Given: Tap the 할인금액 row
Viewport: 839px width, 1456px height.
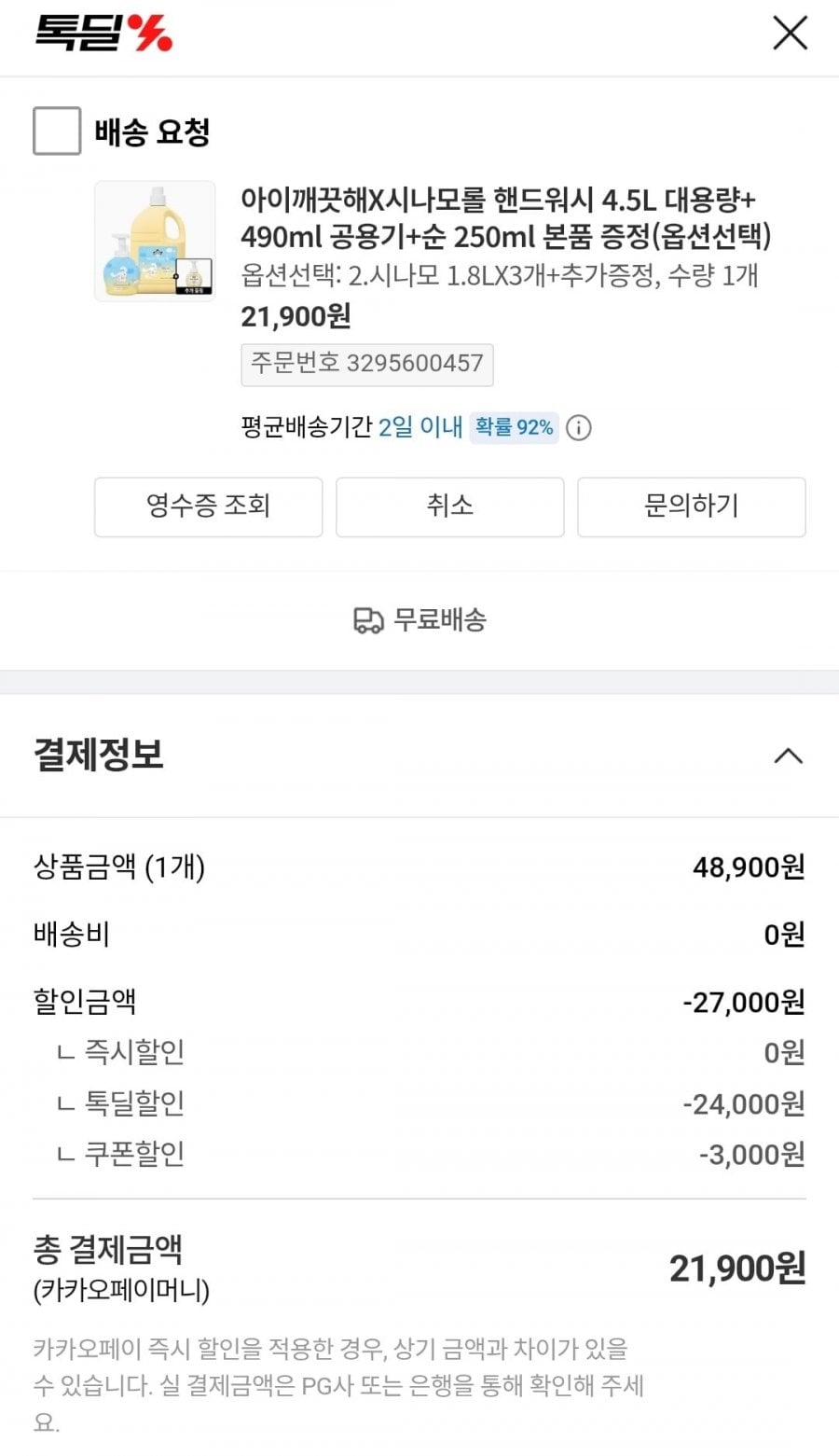Looking at the screenshot, I should click(86, 1002).
